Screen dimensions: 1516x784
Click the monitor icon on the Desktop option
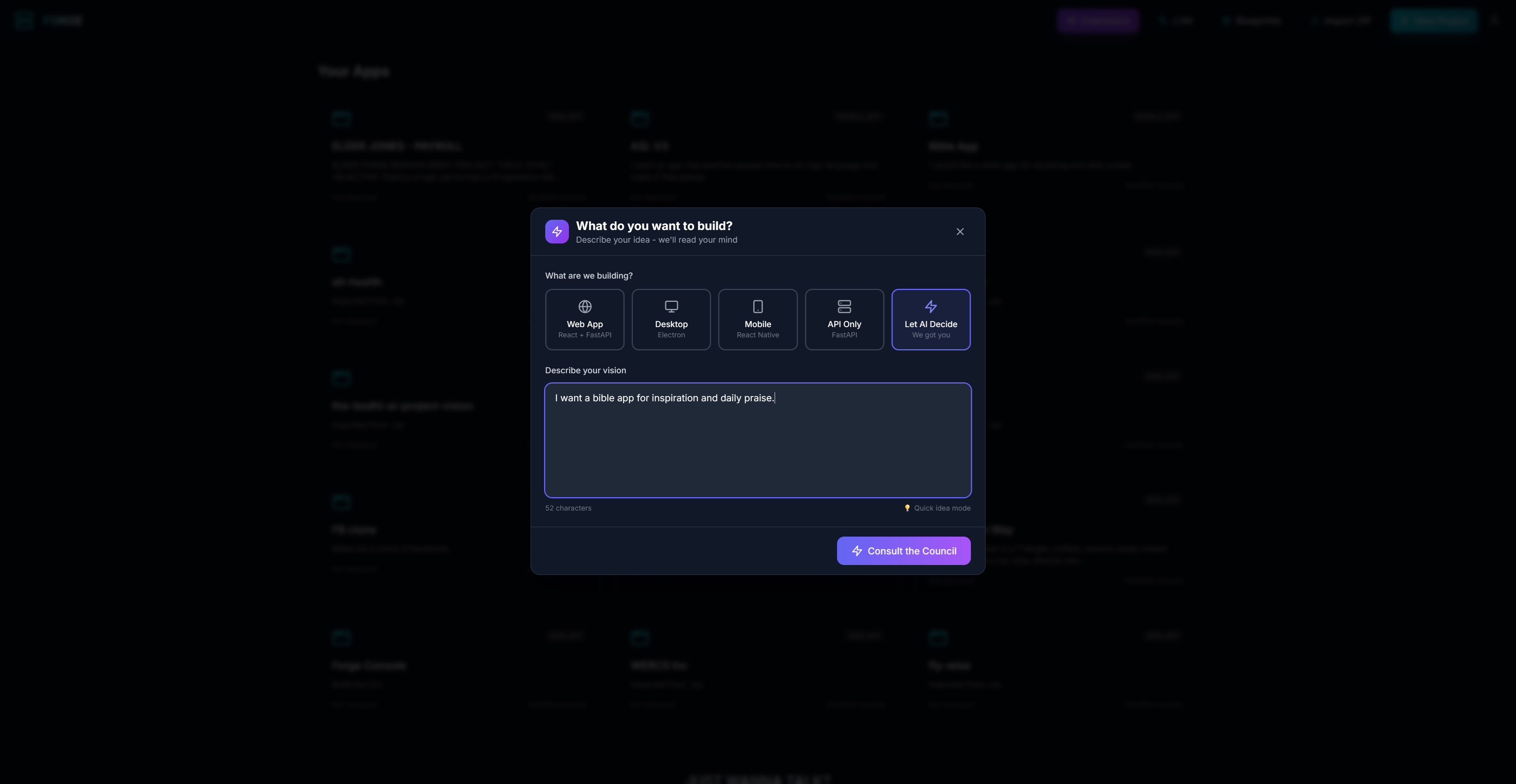click(671, 307)
